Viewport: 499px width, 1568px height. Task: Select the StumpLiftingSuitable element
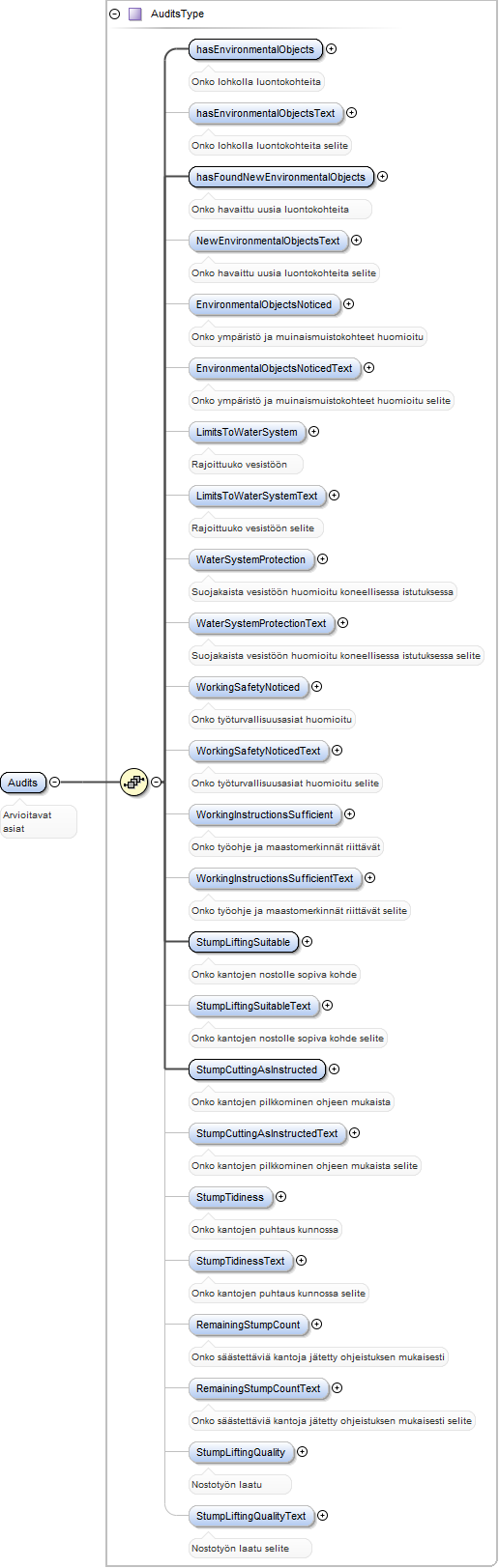(x=244, y=942)
